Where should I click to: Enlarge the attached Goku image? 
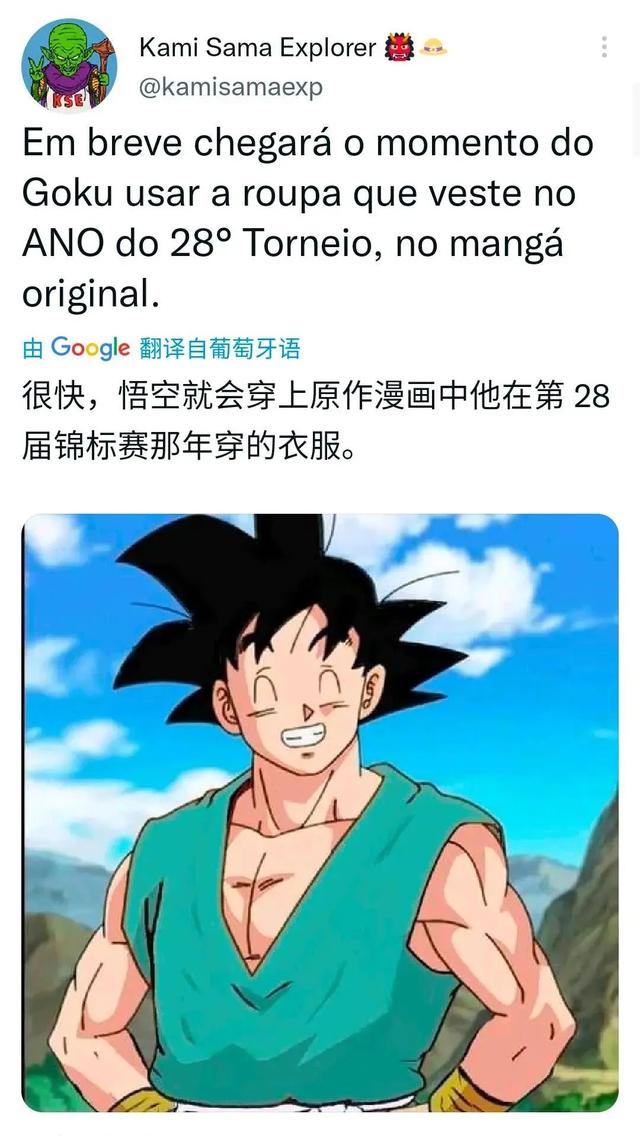tap(320, 812)
